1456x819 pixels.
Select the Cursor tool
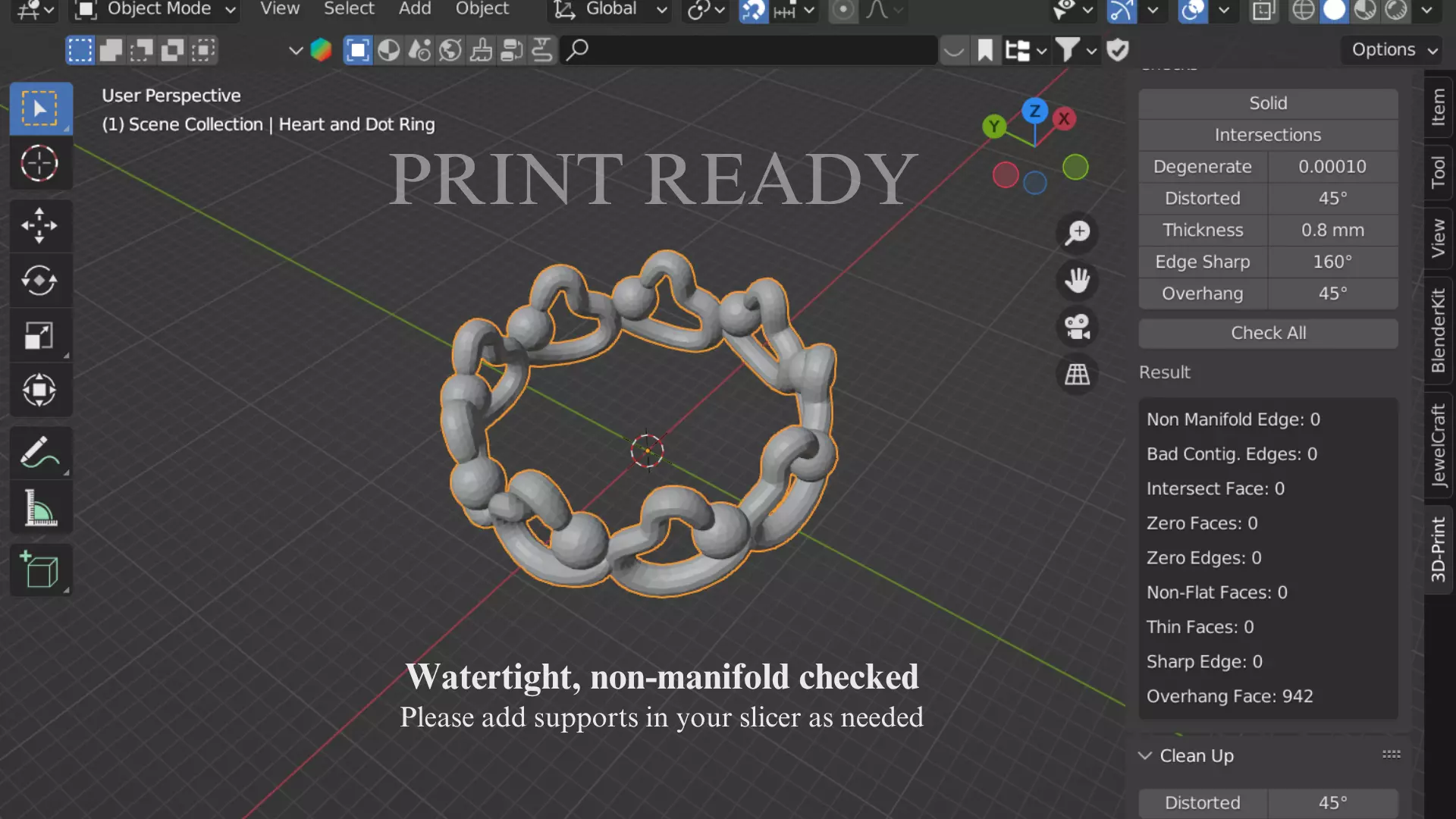[x=39, y=163]
